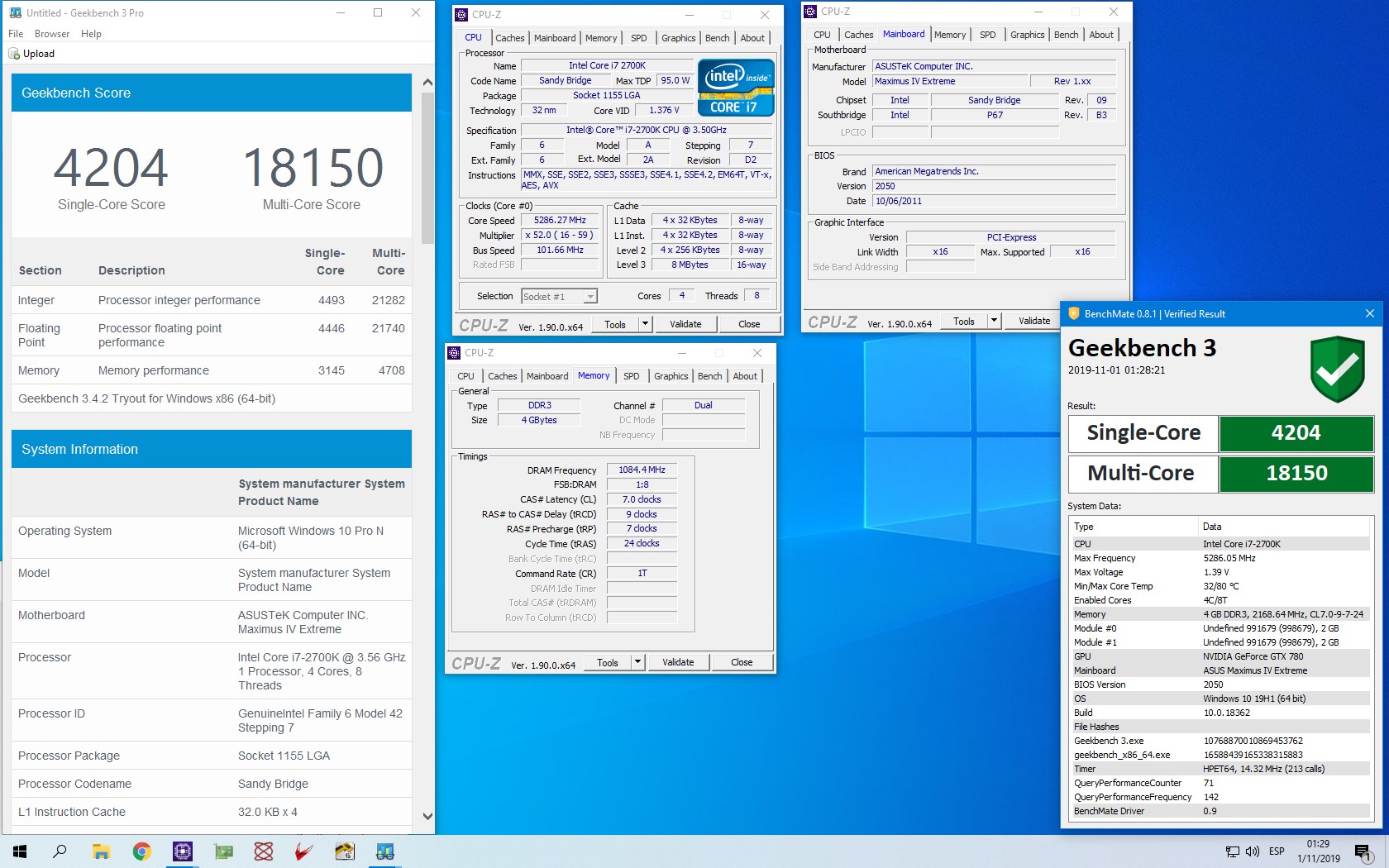Click Validate in the CPU-Z window showing the Memory tab
The image size is (1389, 868).
coord(678,662)
